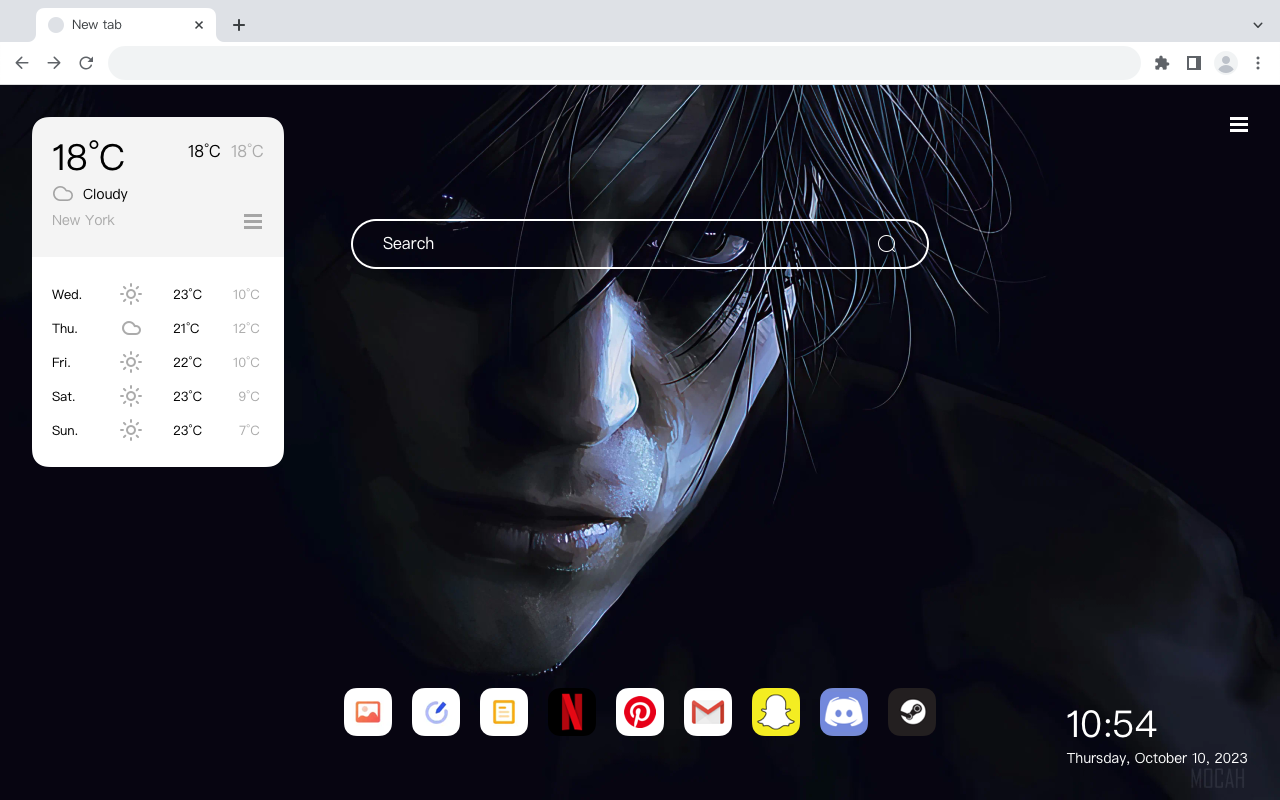
Task: Open the Photos shortcut icon
Action: (x=368, y=712)
